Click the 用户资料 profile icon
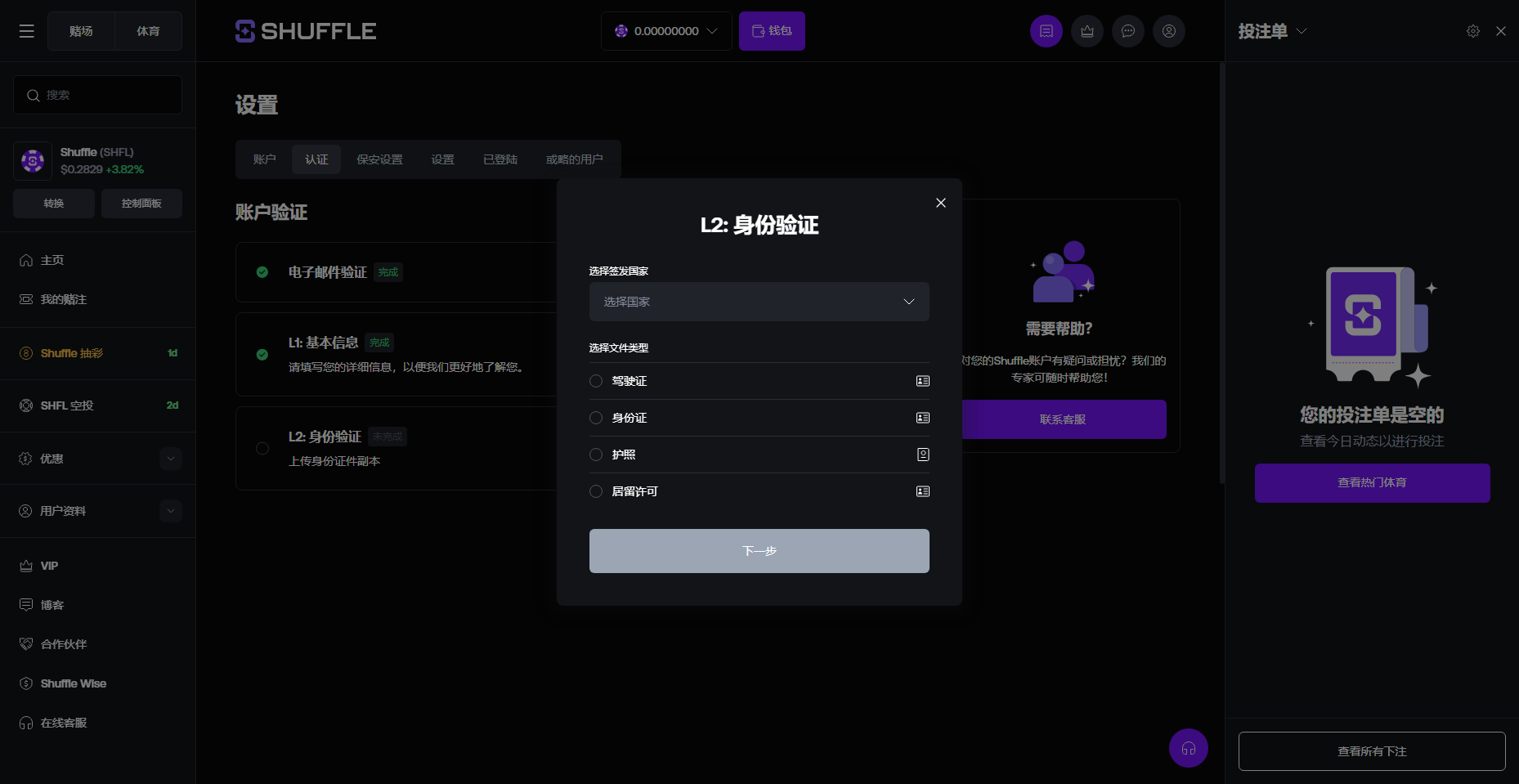This screenshot has width=1519, height=784. pyautogui.click(x=26, y=511)
